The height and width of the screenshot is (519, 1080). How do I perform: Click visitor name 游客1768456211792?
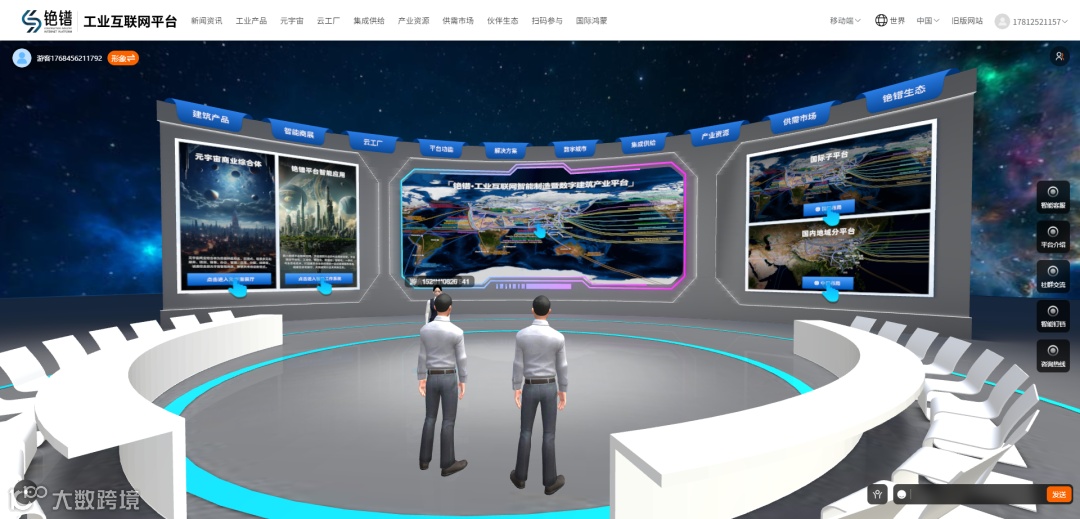click(x=69, y=59)
